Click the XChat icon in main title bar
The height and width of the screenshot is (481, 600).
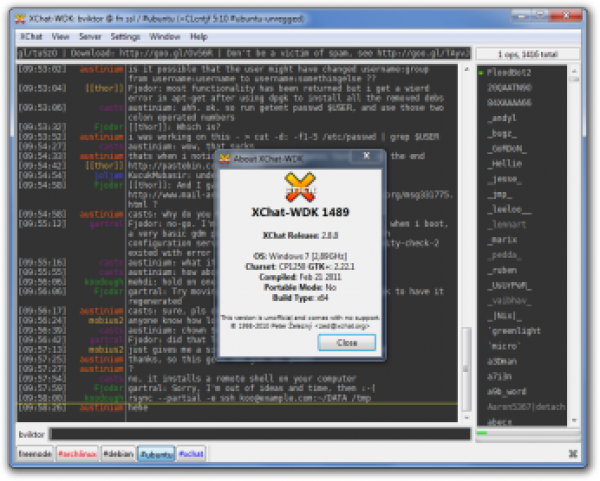coord(20,18)
